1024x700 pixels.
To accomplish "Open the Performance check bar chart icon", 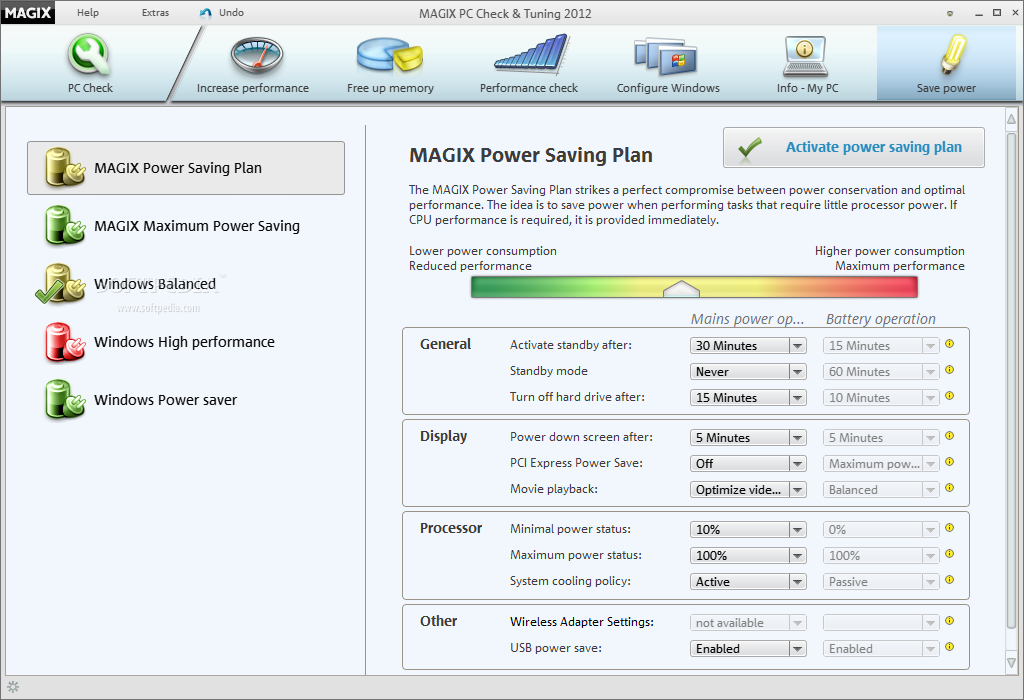I will click(x=531, y=54).
